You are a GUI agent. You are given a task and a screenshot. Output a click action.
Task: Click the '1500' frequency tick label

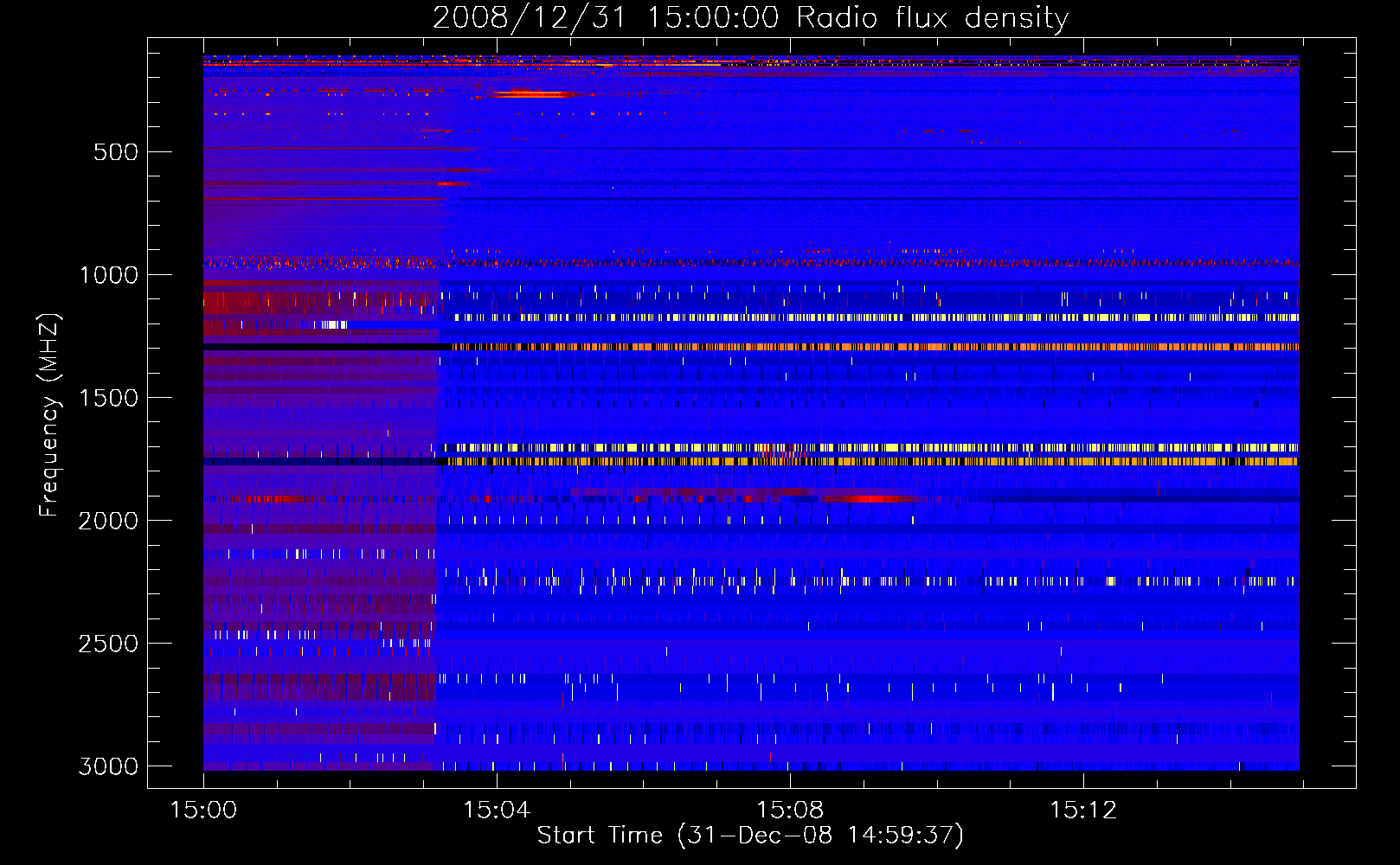[x=109, y=398]
